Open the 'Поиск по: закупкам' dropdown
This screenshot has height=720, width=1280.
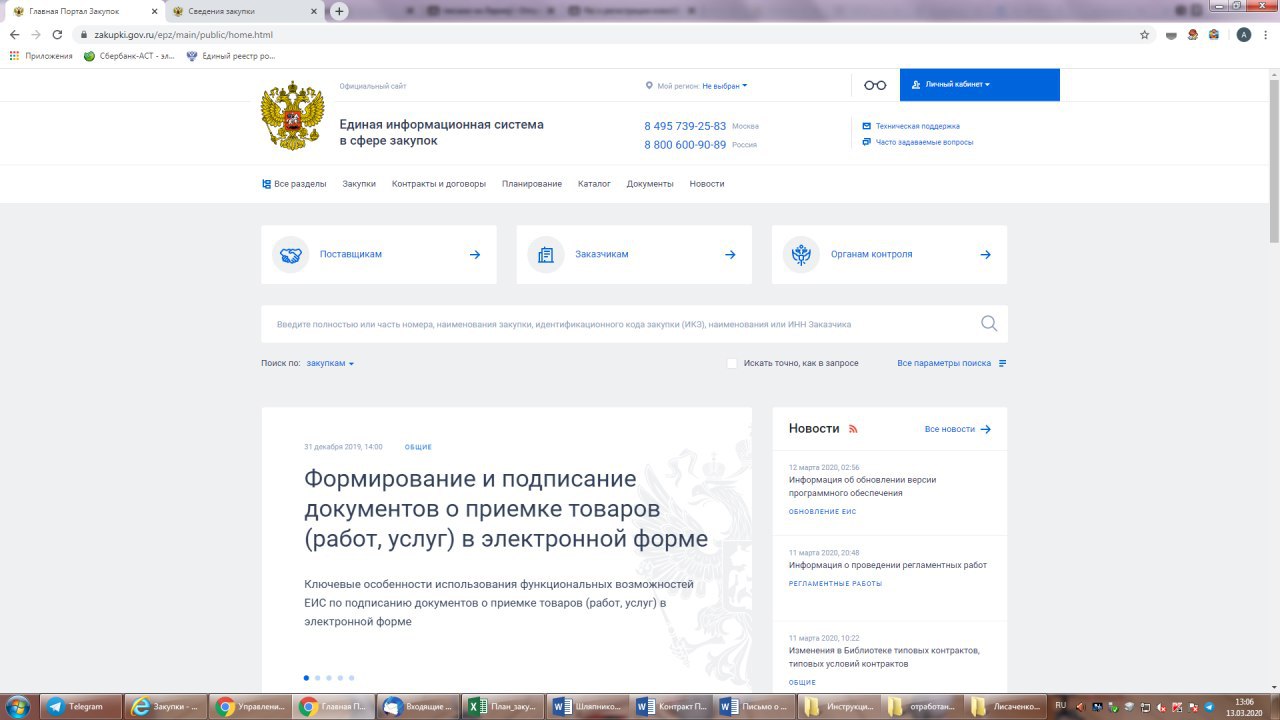coord(330,363)
